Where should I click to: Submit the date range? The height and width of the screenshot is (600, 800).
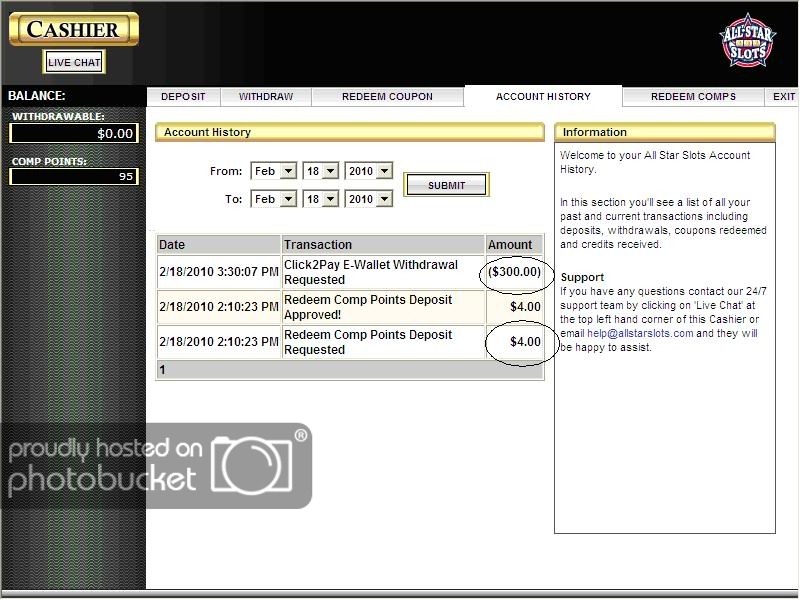tap(446, 185)
